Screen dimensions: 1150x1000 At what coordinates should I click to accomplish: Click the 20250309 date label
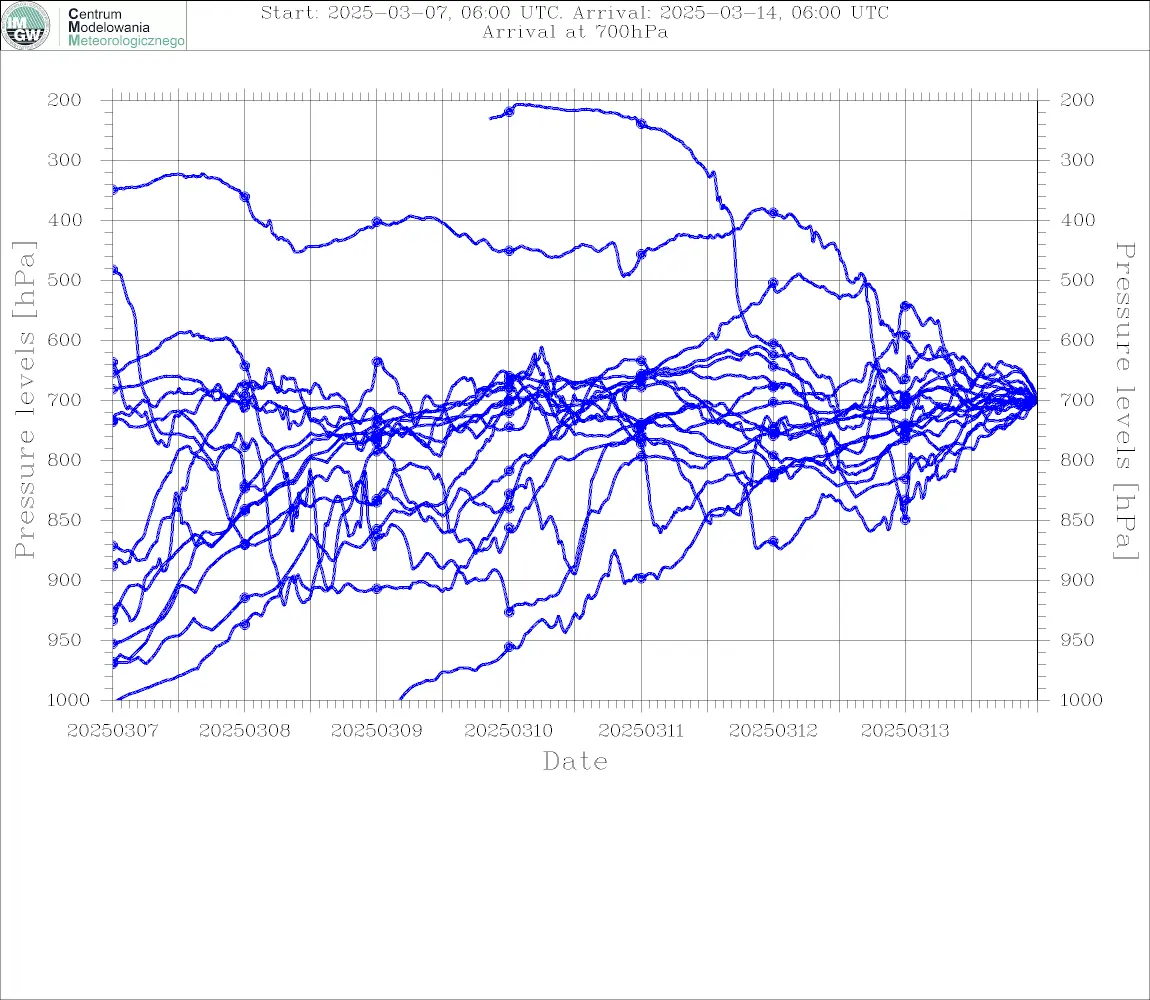377,731
